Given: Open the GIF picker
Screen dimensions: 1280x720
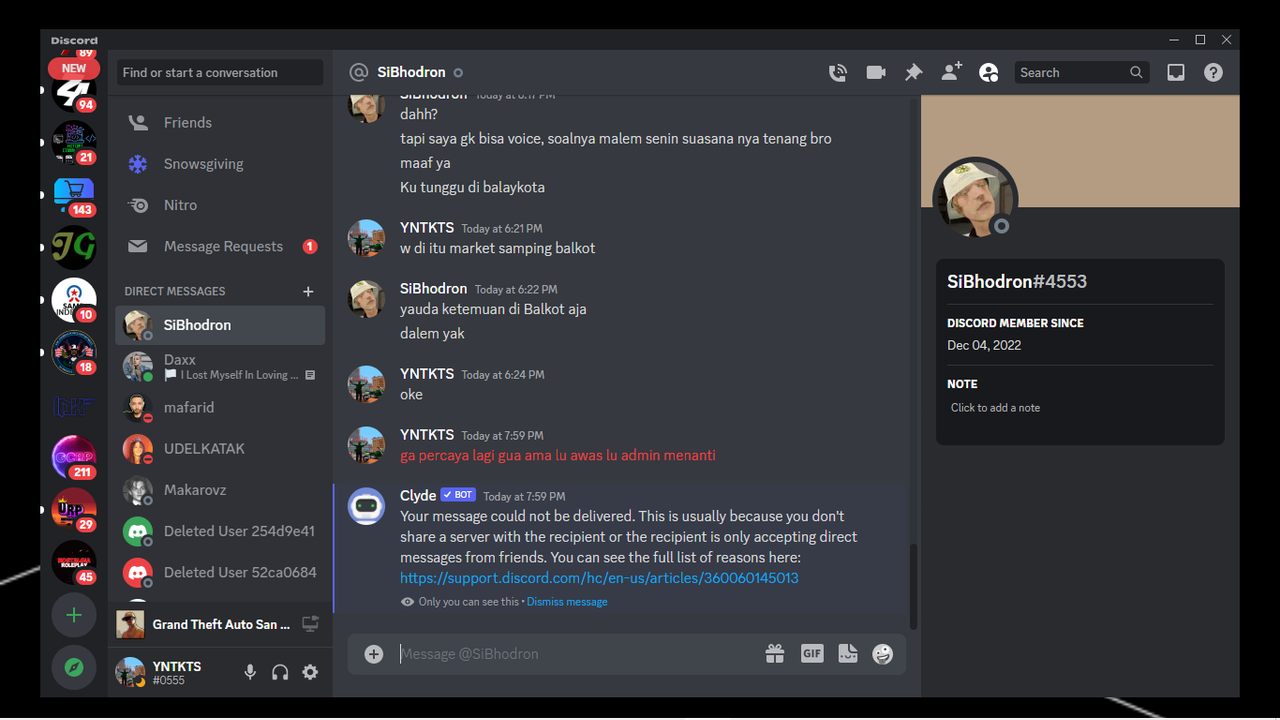Looking at the screenshot, I should point(812,654).
